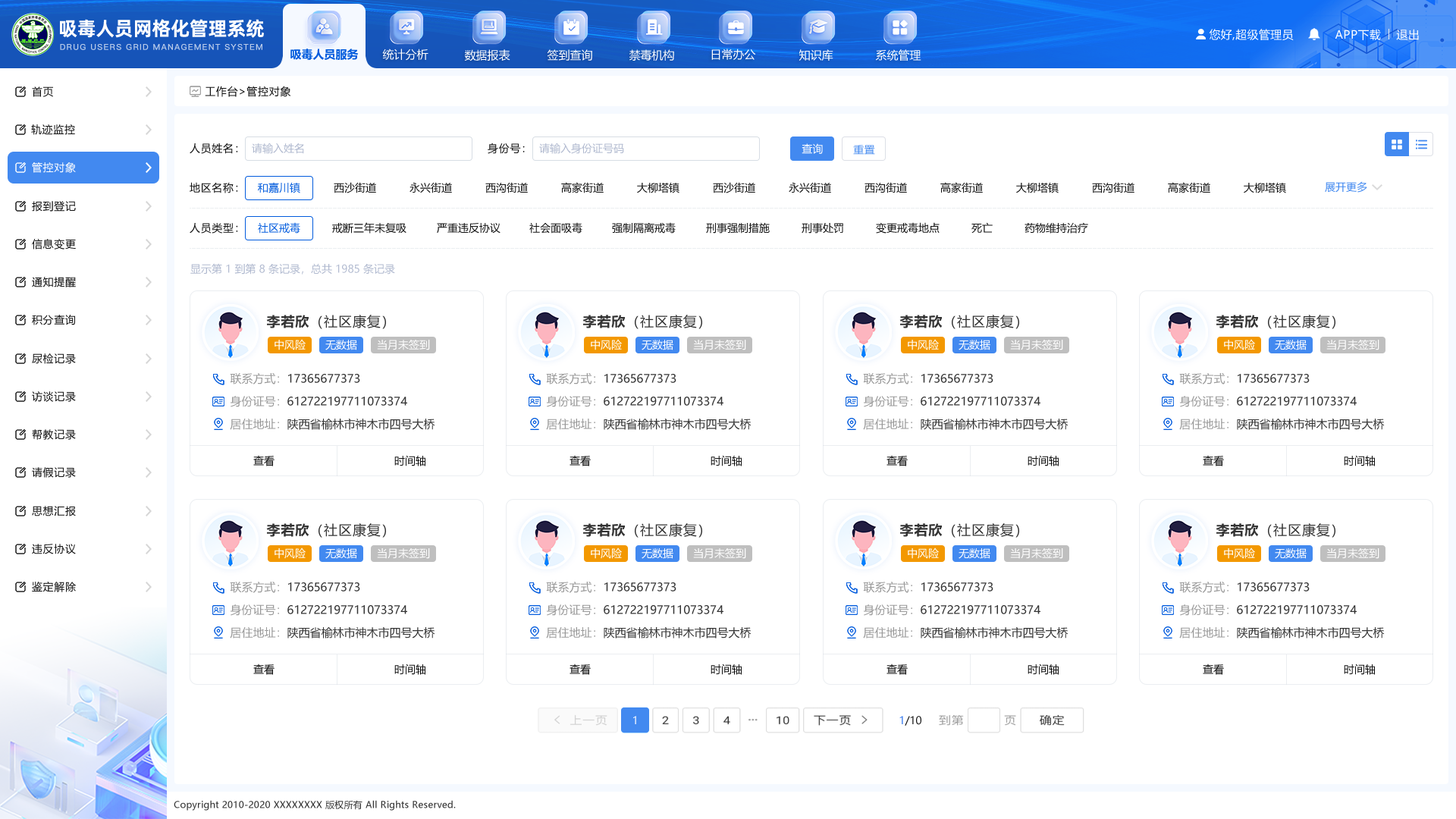
Task: Click the breadcrumb 工作台 icon
Action: [195, 91]
